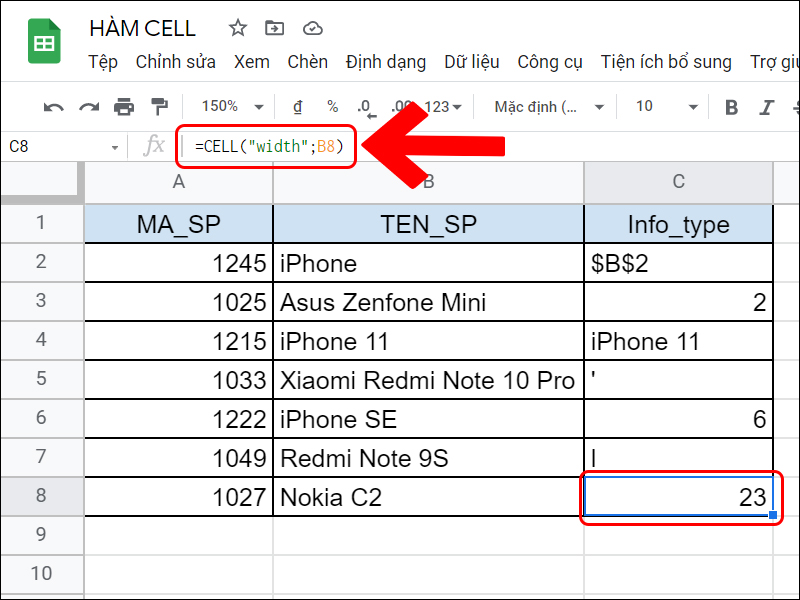The width and height of the screenshot is (800, 600).
Task: Open the Chèn menu
Action: click(x=307, y=61)
